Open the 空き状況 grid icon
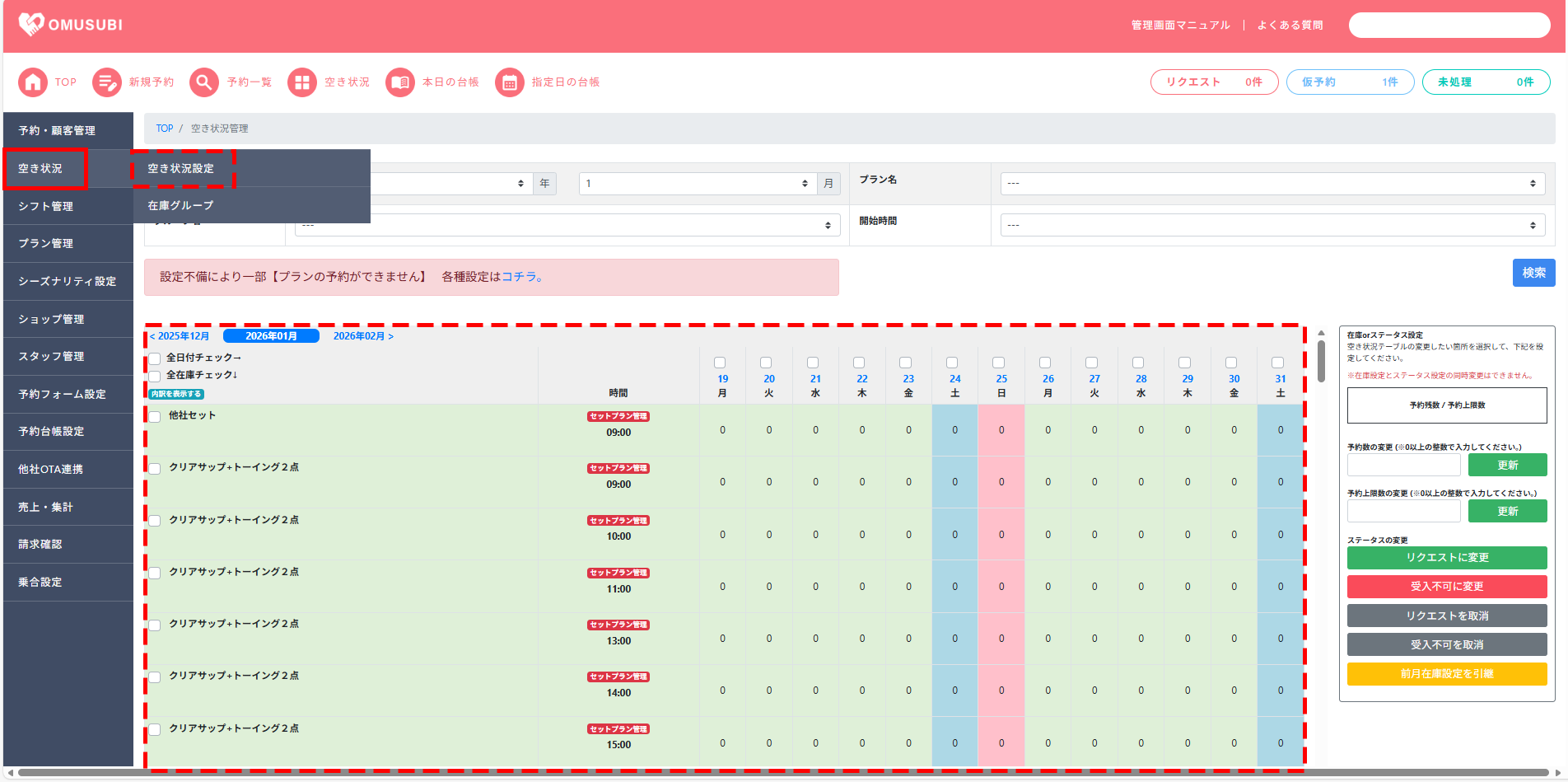The height and width of the screenshot is (782, 1568). tap(301, 82)
